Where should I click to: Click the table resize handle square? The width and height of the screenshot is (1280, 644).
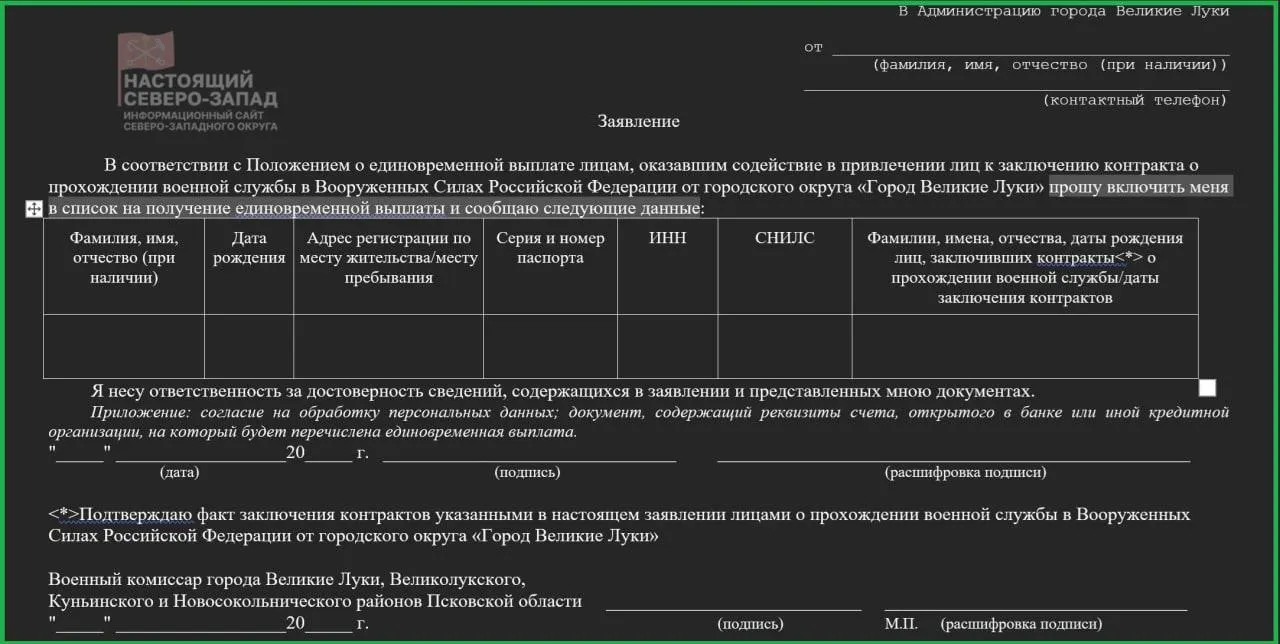(x=1207, y=388)
